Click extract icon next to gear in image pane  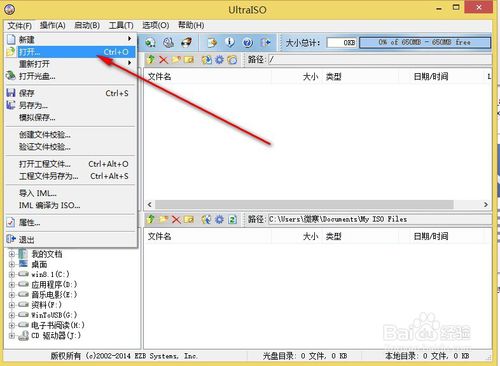click(x=207, y=60)
